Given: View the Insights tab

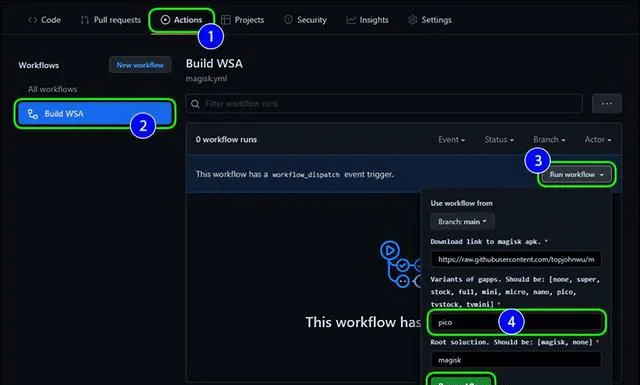Looking at the screenshot, I should click(x=367, y=20).
